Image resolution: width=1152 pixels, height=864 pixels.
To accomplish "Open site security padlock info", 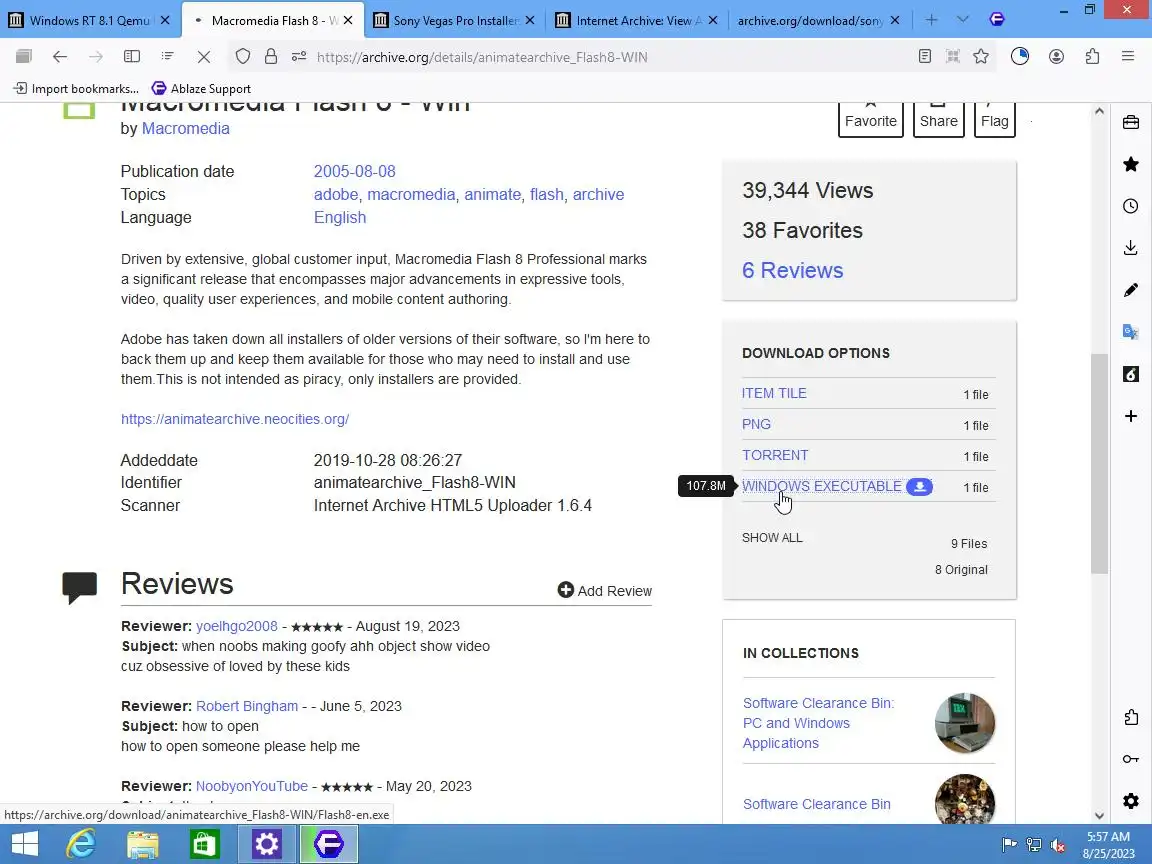I will click(270, 57).
